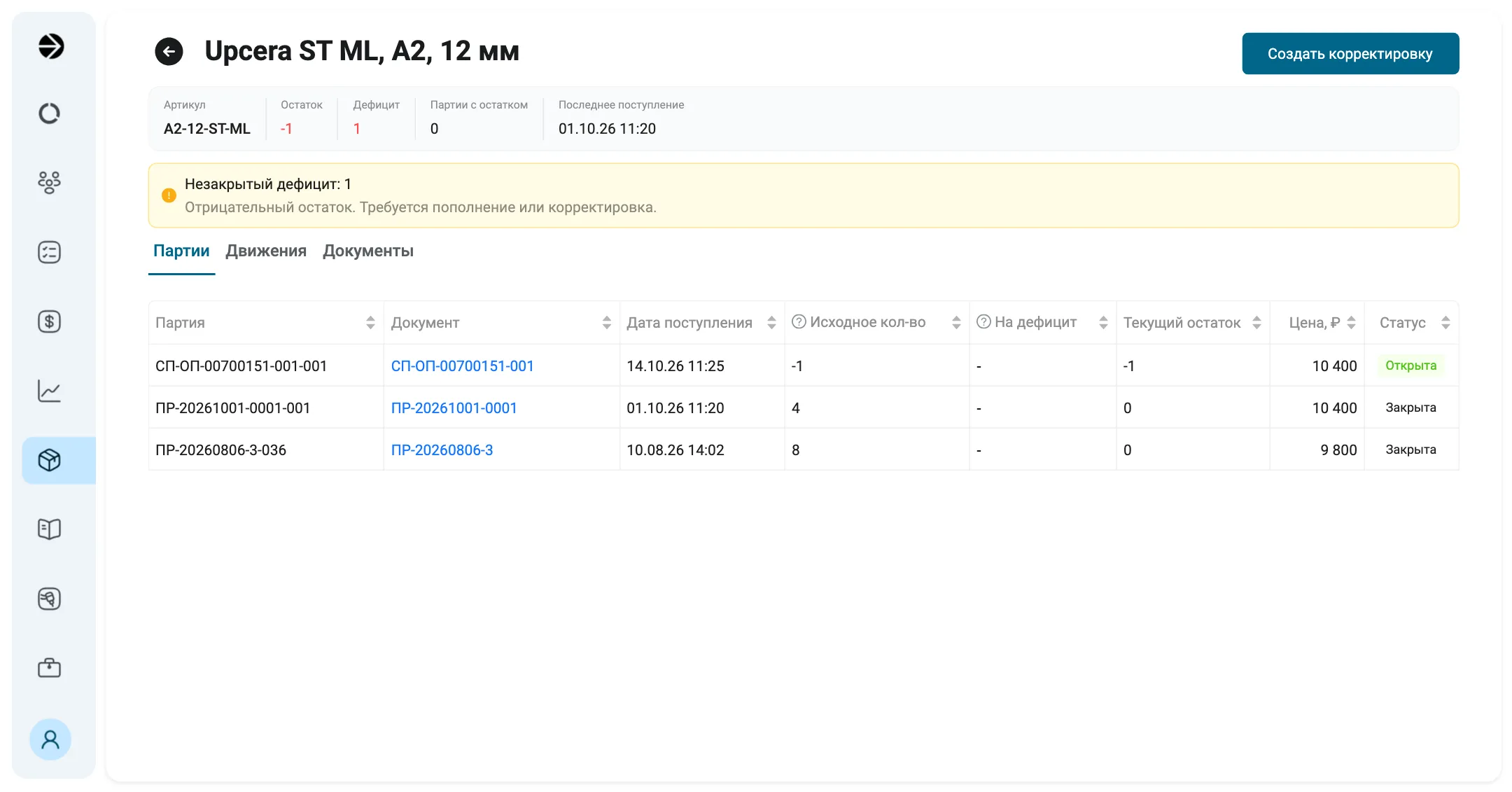This screenshot has width=1512, height=792.
Task: Sort by Цена column arrows
Action: tap(1351, 322)
